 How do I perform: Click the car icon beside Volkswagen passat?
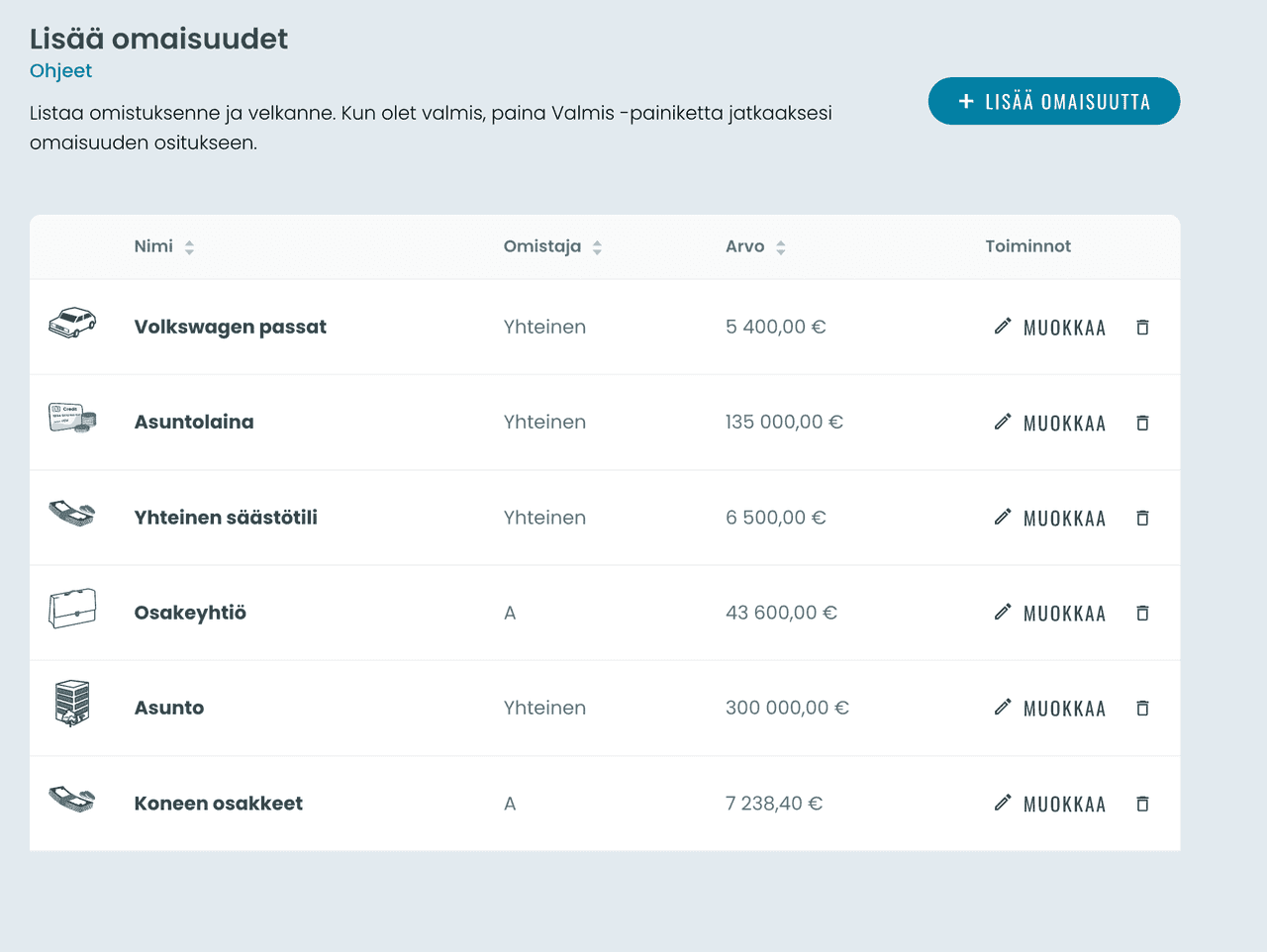click(72, 324)
